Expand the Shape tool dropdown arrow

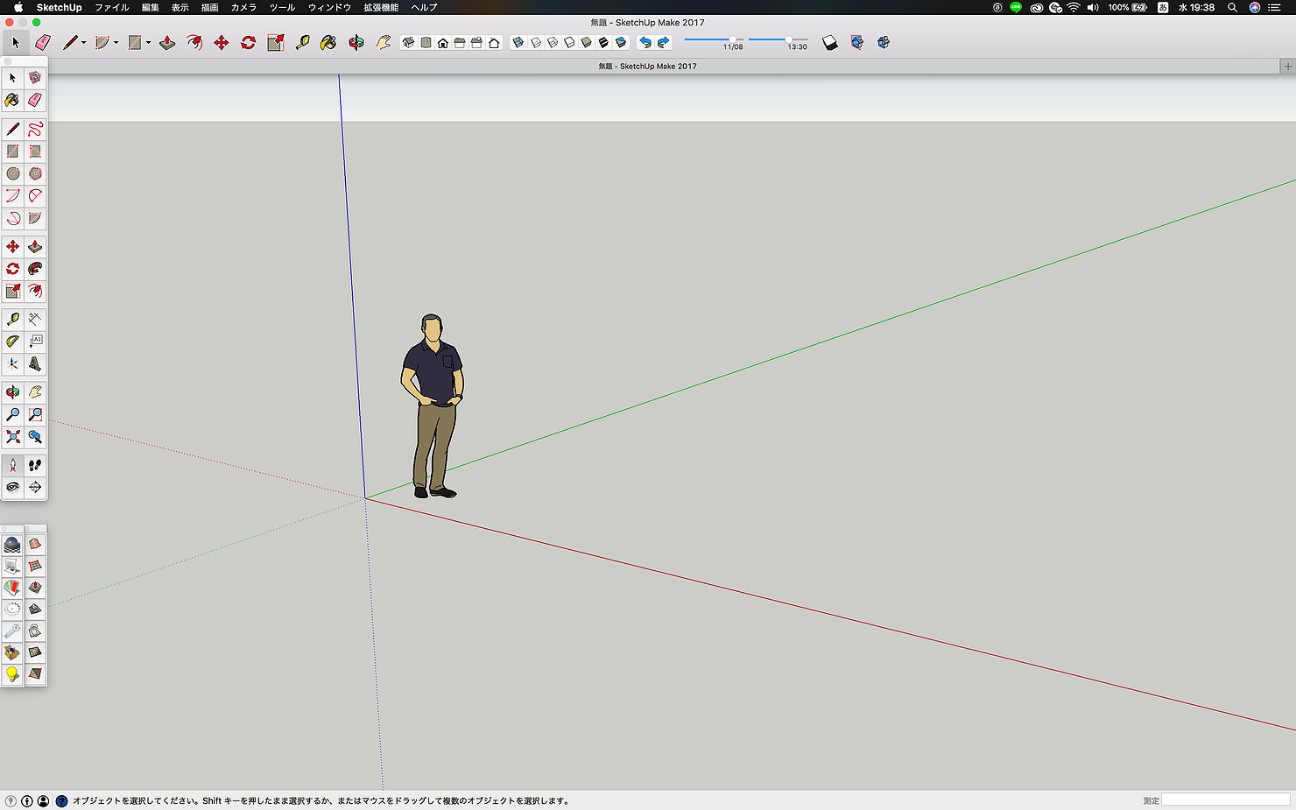pyautogui.click(x=148, y=43)
